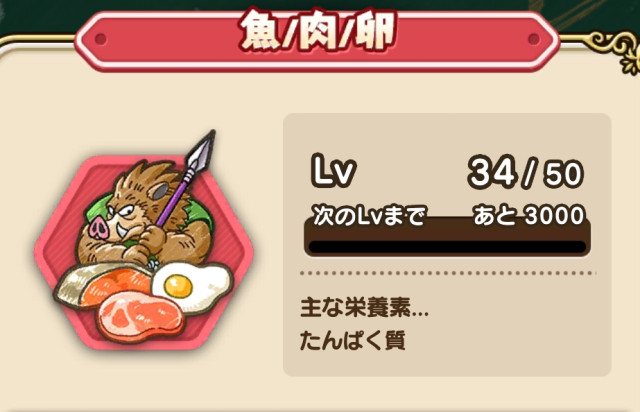Image resolution: width=640 pixels, height=412 pixels.
Task: Tap the dotted divider line in panel
Action: (447, 273)
